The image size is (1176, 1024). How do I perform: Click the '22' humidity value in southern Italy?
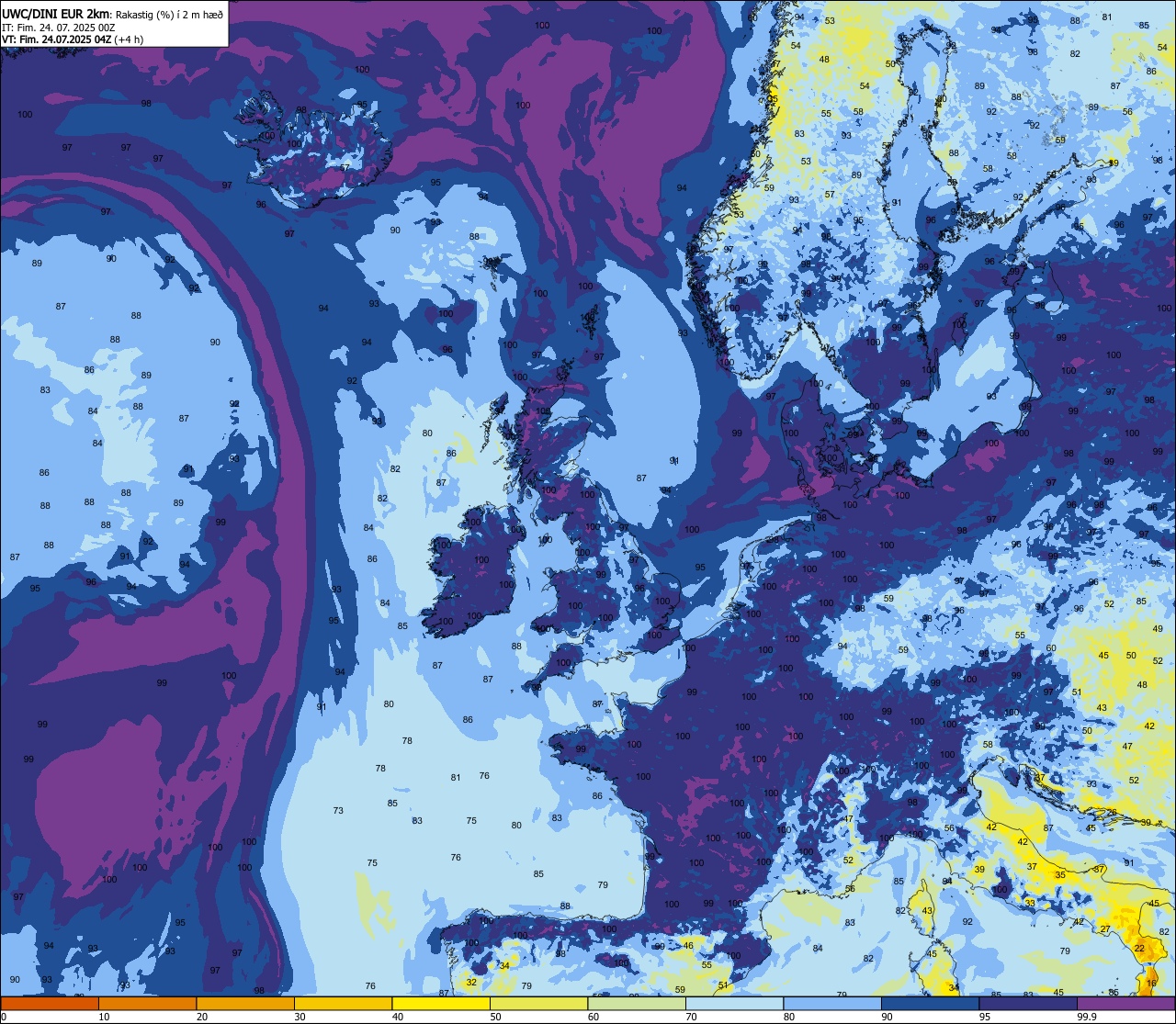pyautogui.click(x=1139, y=948)
